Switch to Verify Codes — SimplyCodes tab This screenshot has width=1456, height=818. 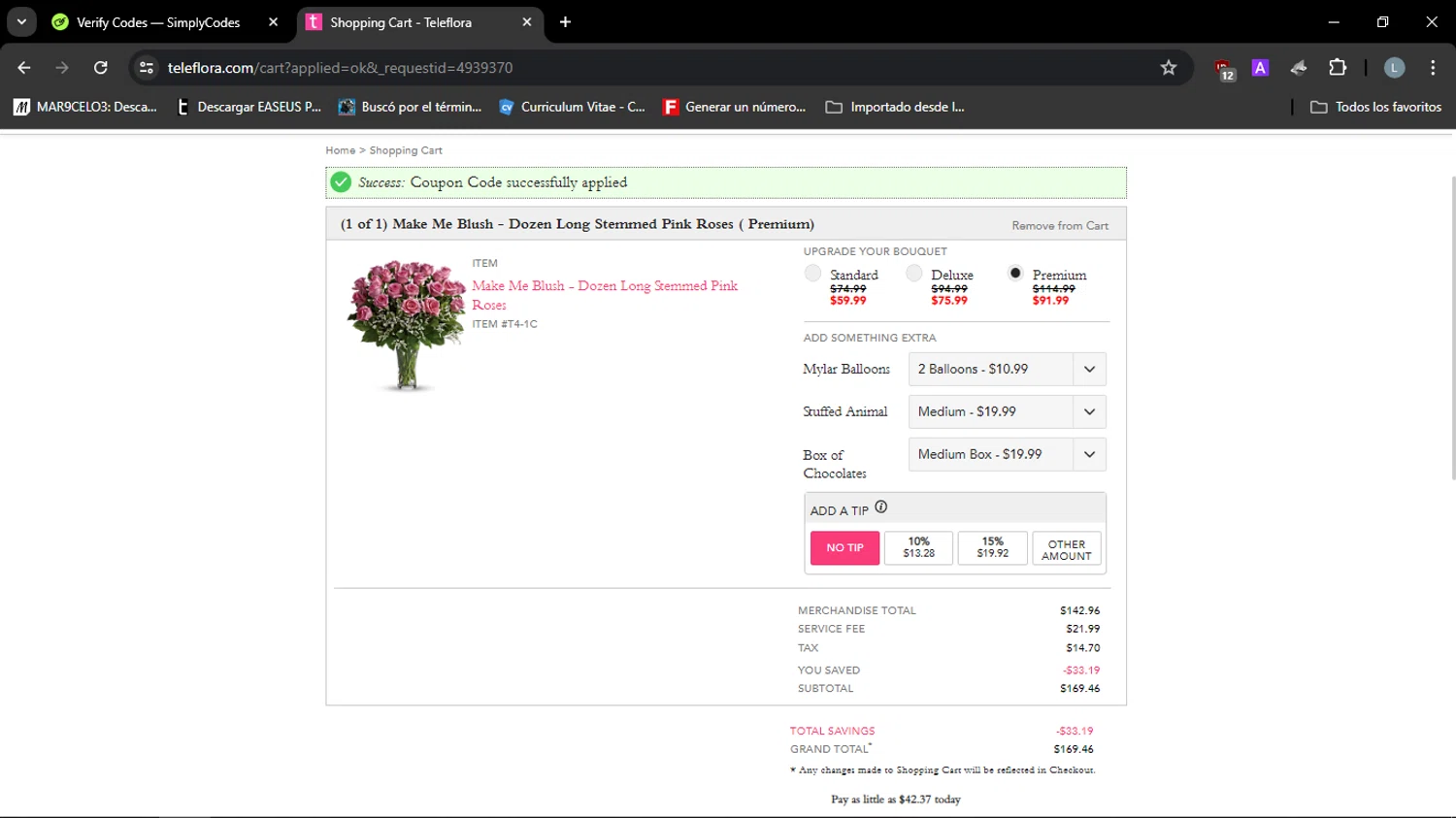pos(158,22)
